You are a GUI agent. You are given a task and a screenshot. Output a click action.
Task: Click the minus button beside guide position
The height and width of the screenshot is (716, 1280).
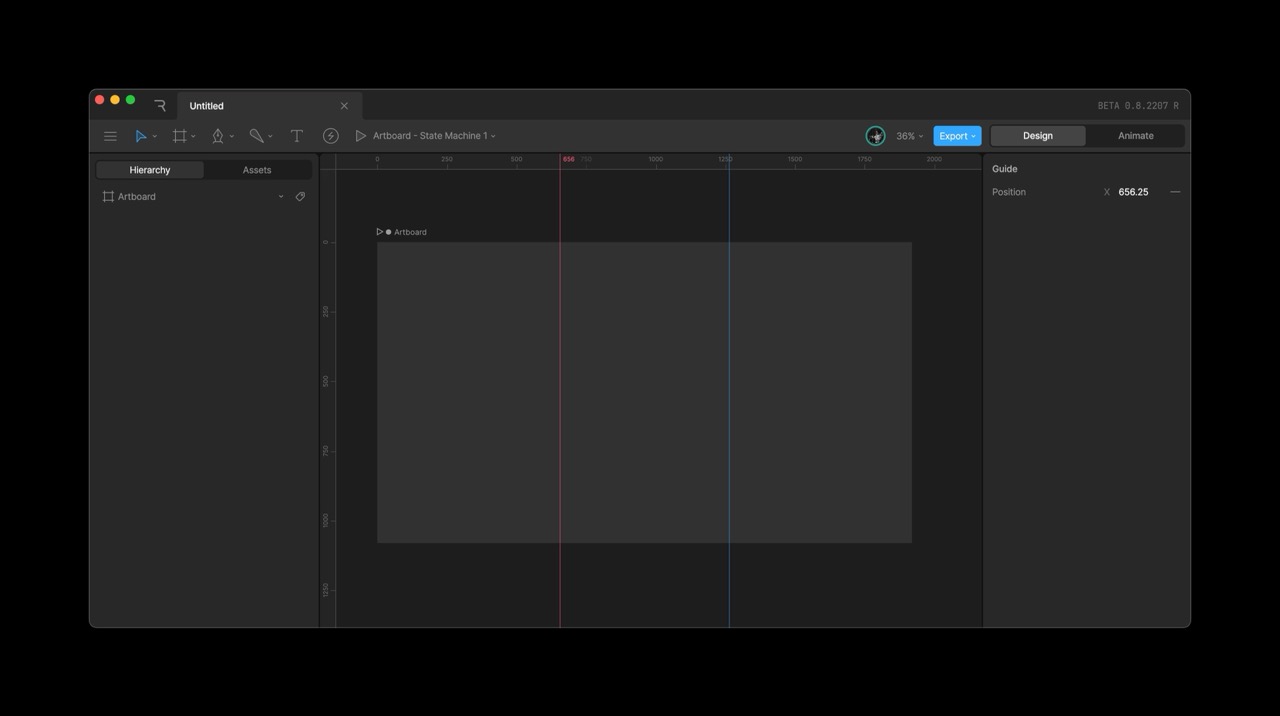point(1175,192)
